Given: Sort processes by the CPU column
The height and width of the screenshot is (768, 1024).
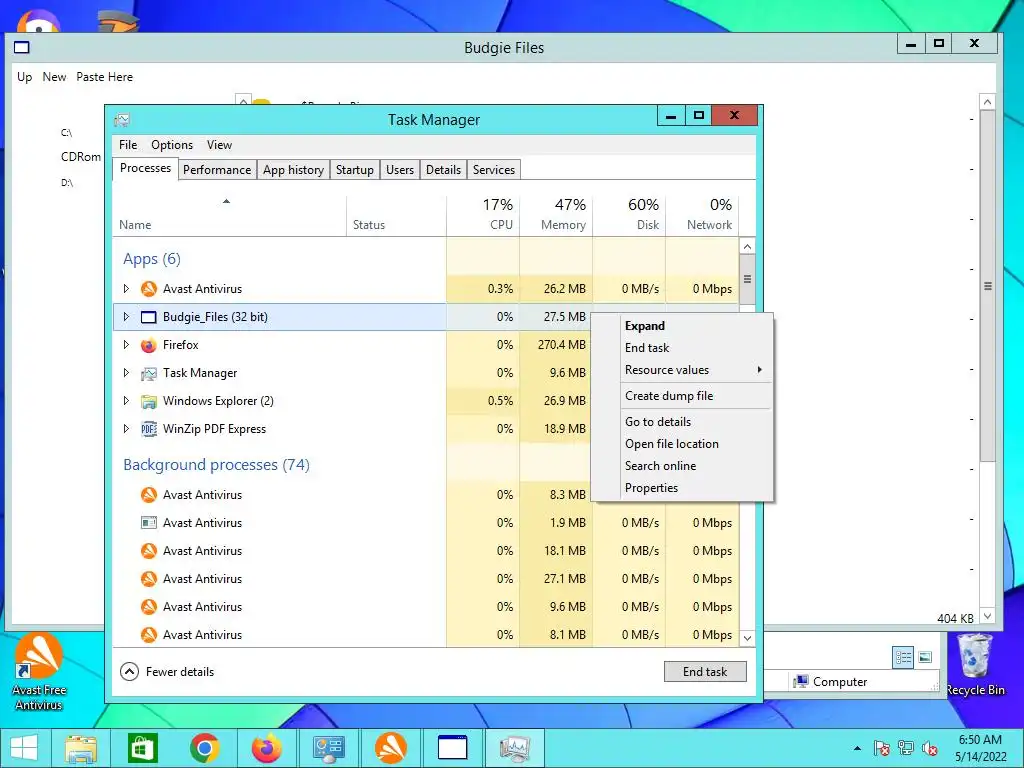Looking at the screenshot, I should tap(483, 215).
